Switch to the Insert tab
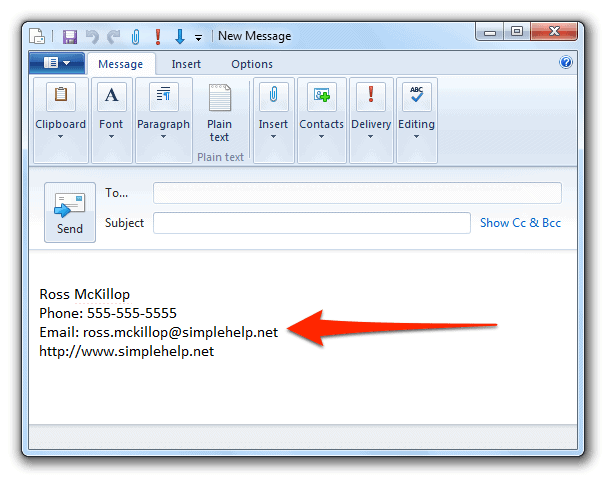The width and height of the screenshot is (613, 482). [186, 64]
